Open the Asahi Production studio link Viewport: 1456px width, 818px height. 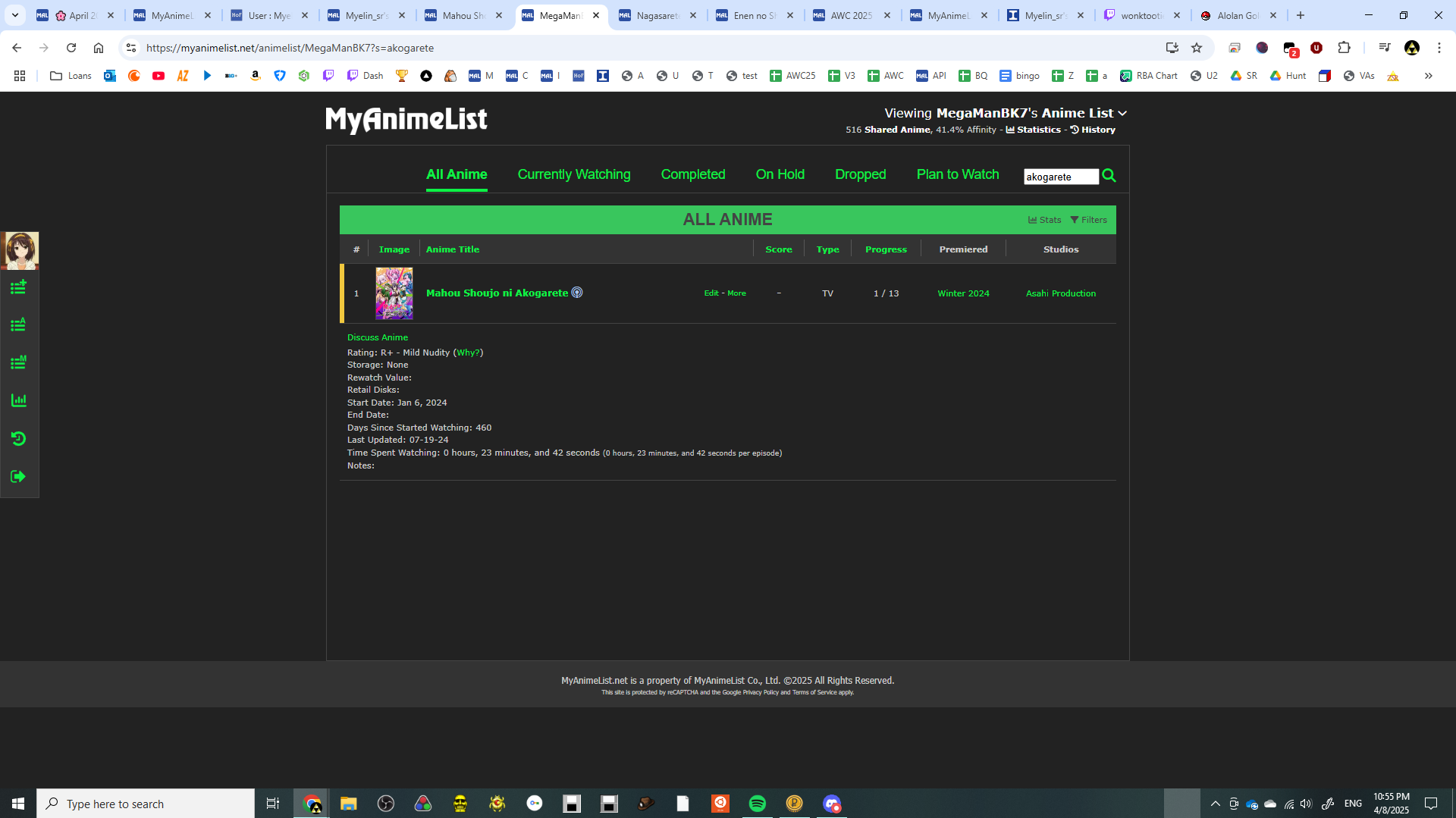tap(1061, 293)
